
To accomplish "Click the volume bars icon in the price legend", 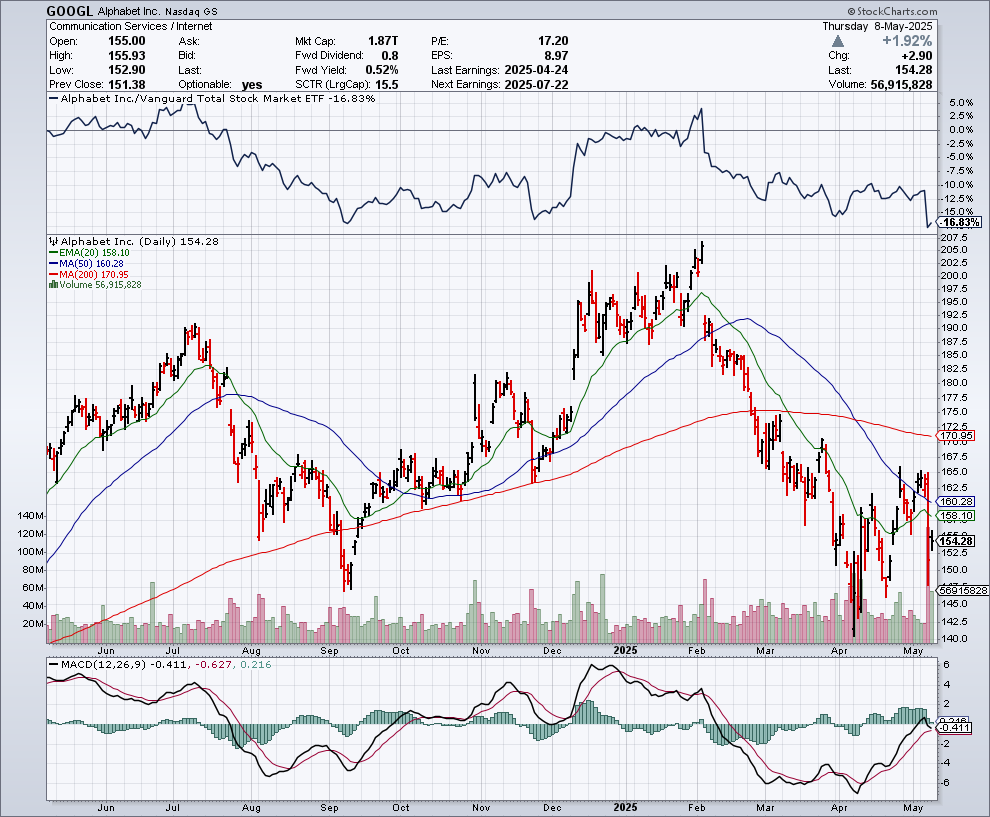I will tap(54, 285).
